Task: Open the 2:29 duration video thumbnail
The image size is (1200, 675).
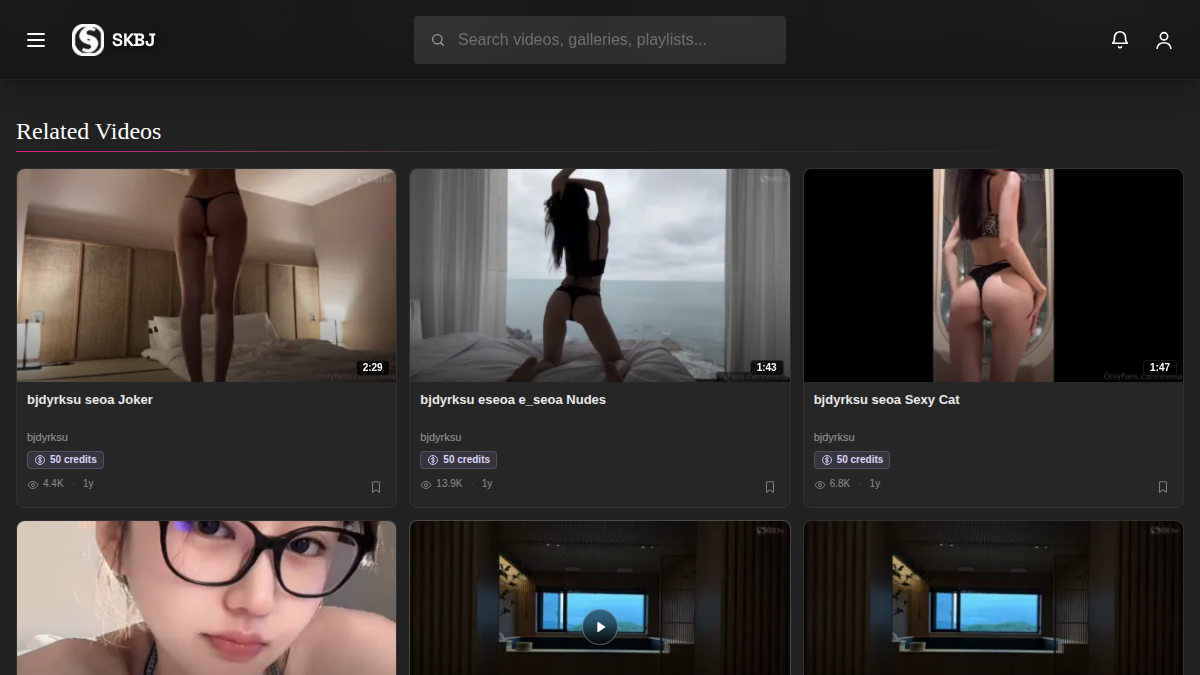Action: coord(207,275)
